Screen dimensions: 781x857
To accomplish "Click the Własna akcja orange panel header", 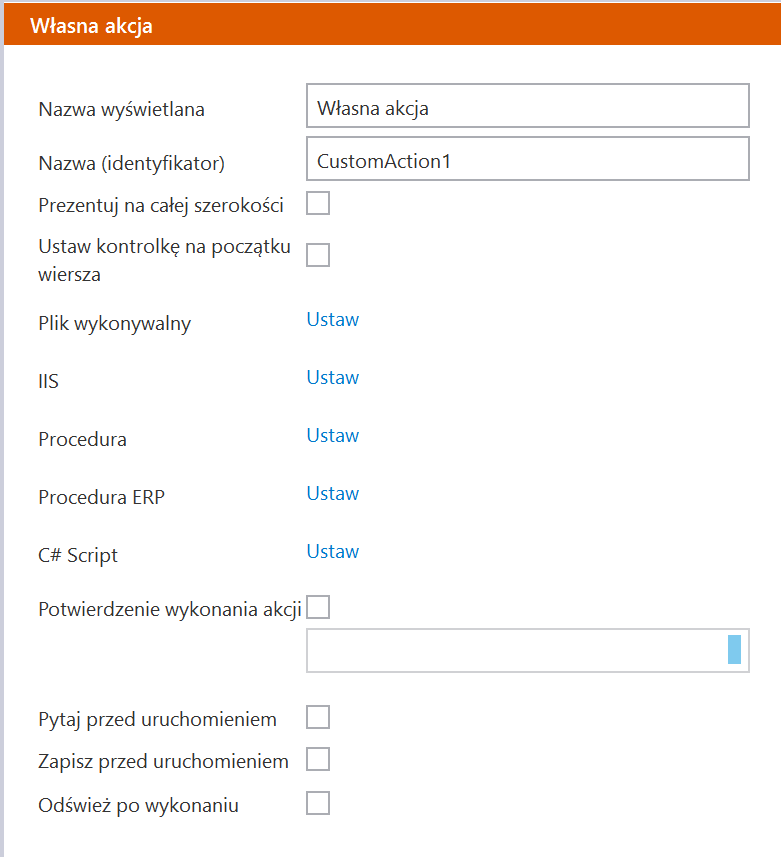I will click(390, 26).
